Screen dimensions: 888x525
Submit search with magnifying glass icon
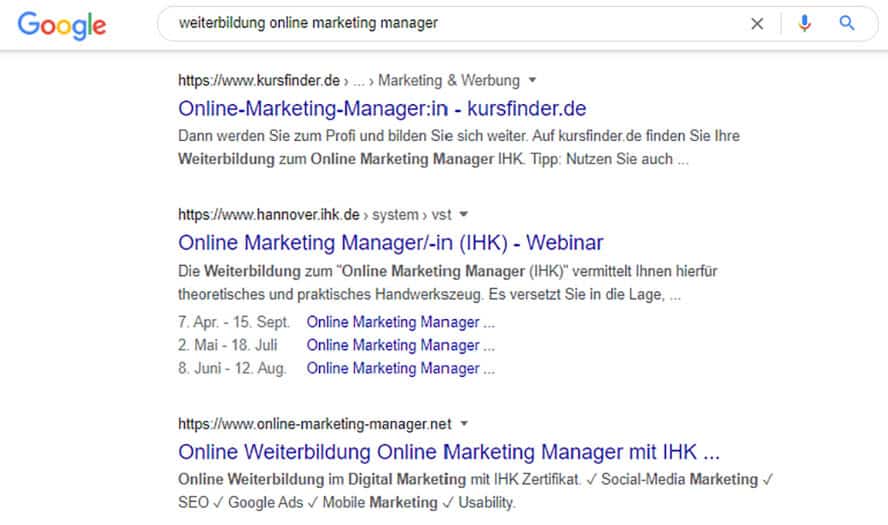coord(847,23)
